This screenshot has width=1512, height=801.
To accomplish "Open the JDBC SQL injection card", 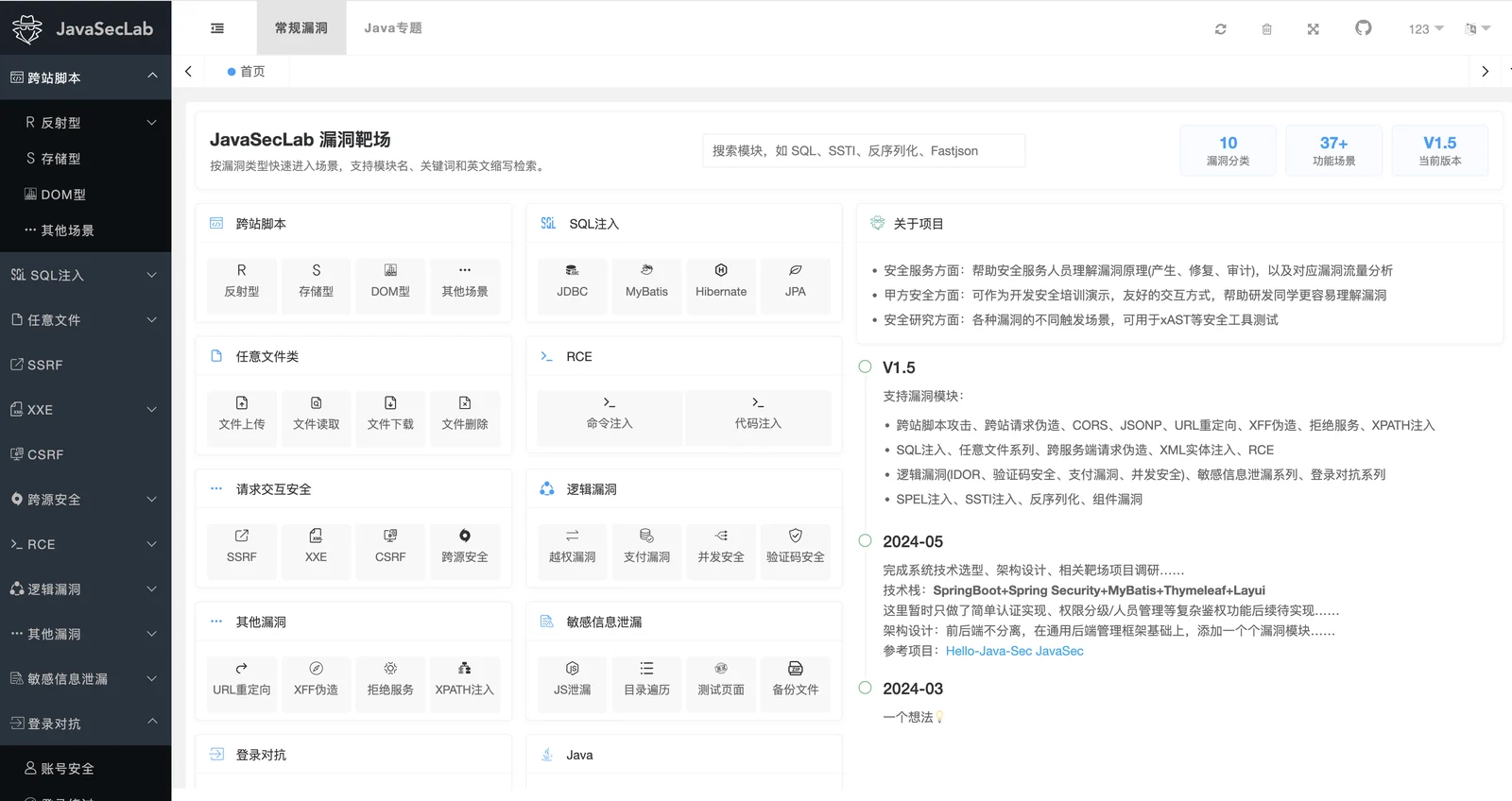I will (x=573, y=285).
